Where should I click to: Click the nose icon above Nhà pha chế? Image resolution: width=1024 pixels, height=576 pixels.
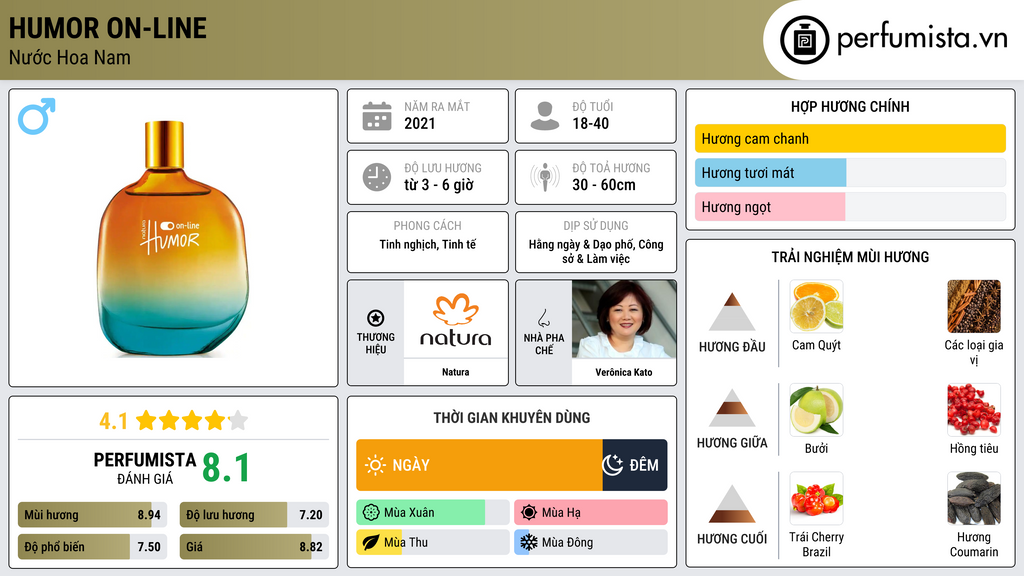543,318
